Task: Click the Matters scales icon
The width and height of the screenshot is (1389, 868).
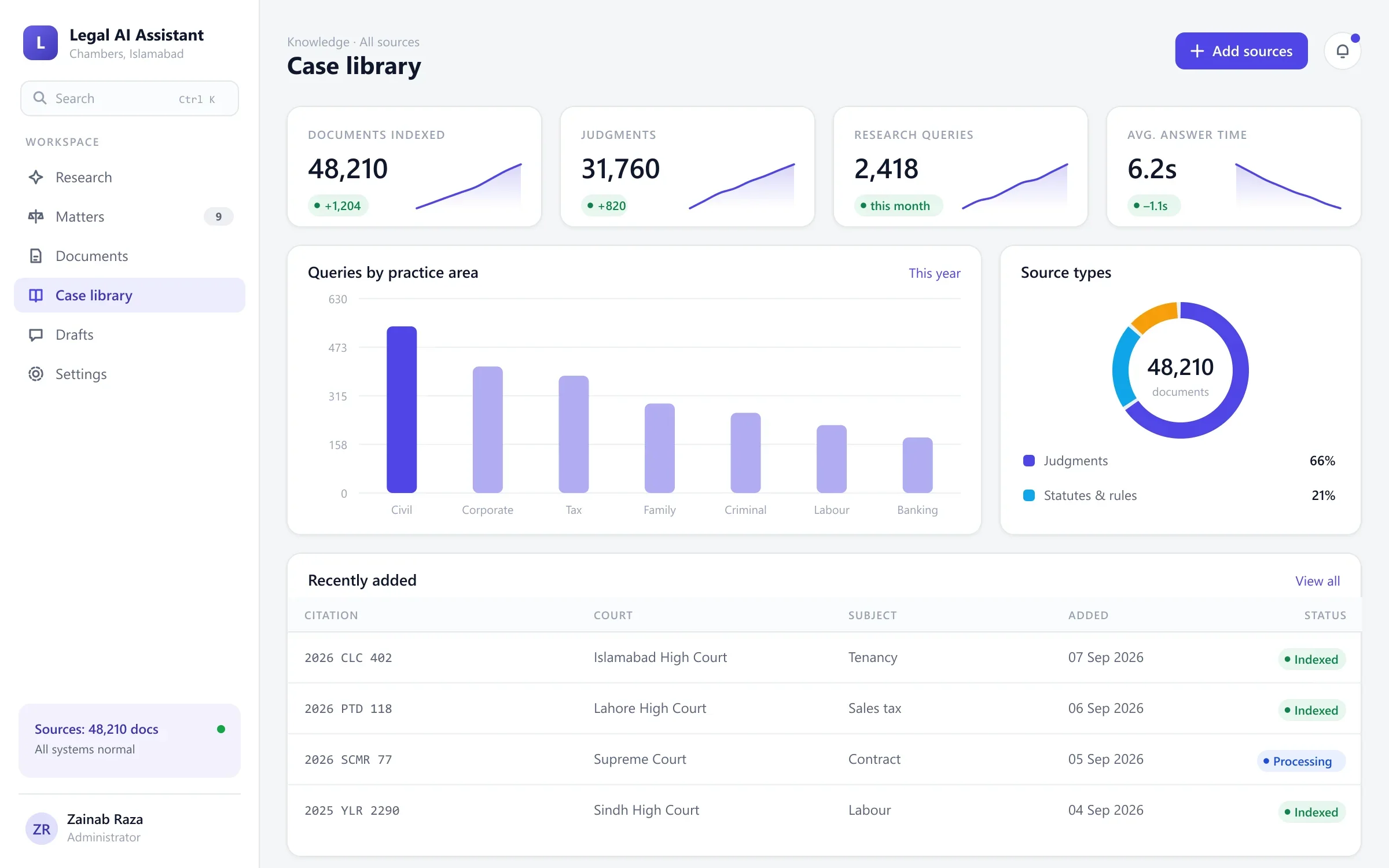Action: pyautogui.click(x=36, y=216)
